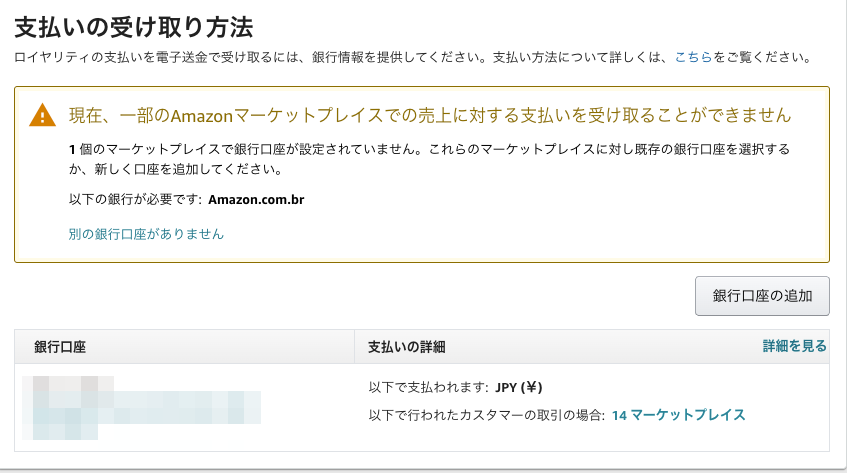
Task: Click the orange warning triangle icon
Action: tap(43, 115)
